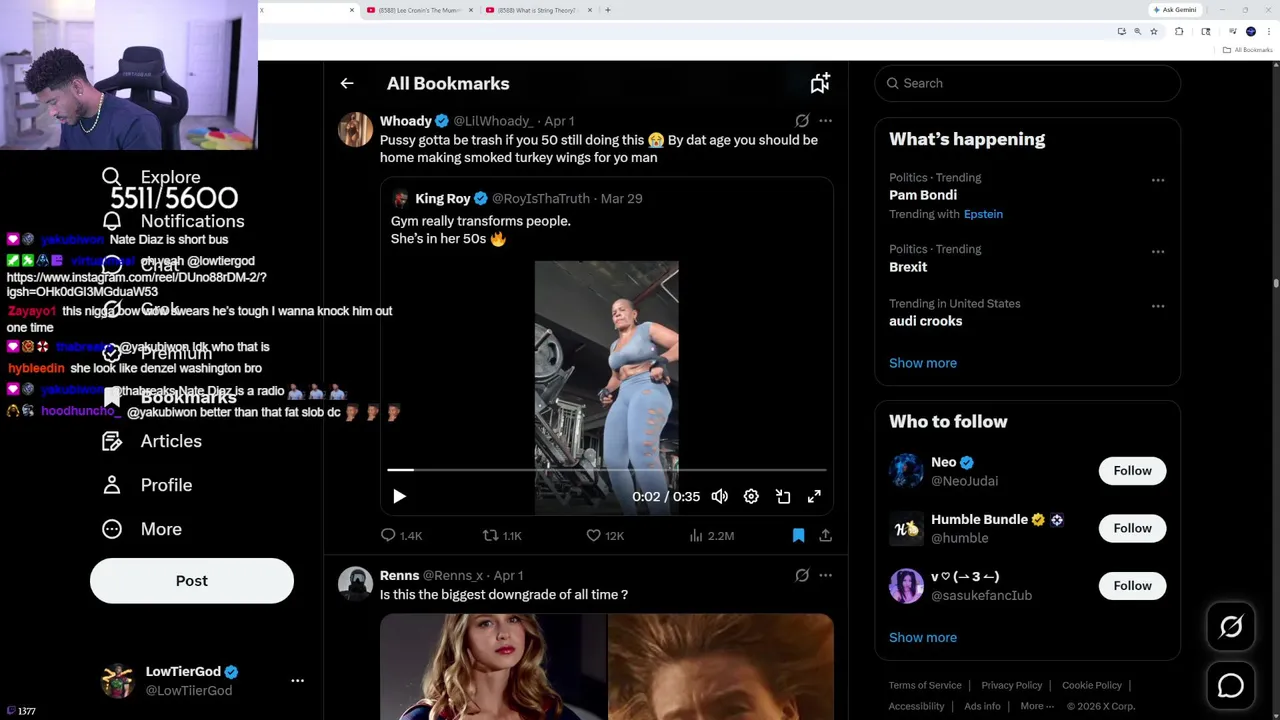Enter fullscreen on the gym video

[x=814, y=496]
